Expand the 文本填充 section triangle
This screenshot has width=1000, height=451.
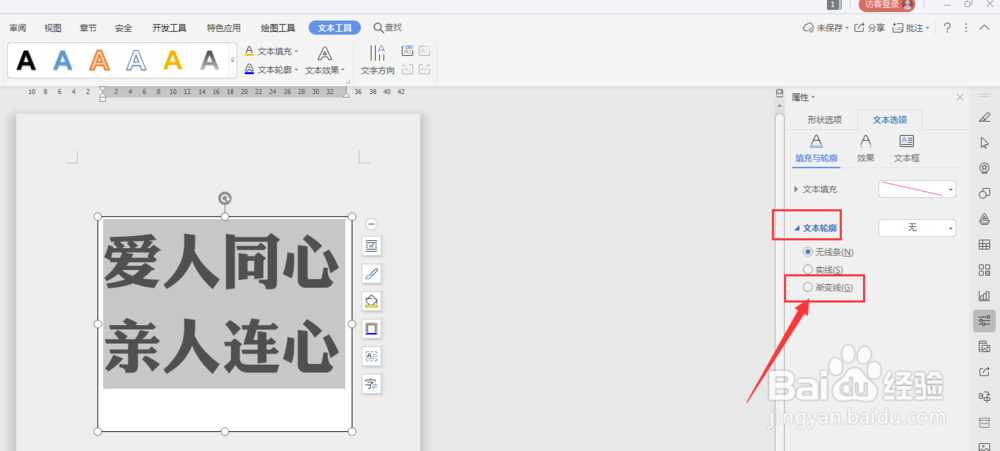(x=796, y=189)
